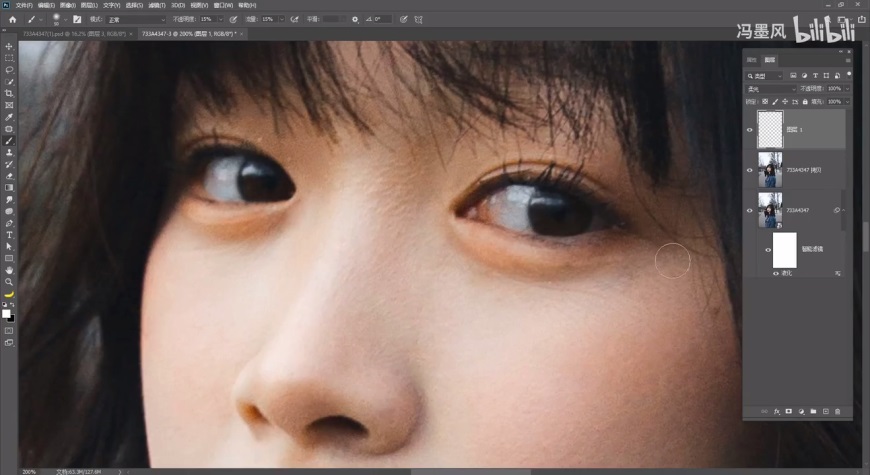
Task: Delete layer trash button
Action: (x=837, y=412)
